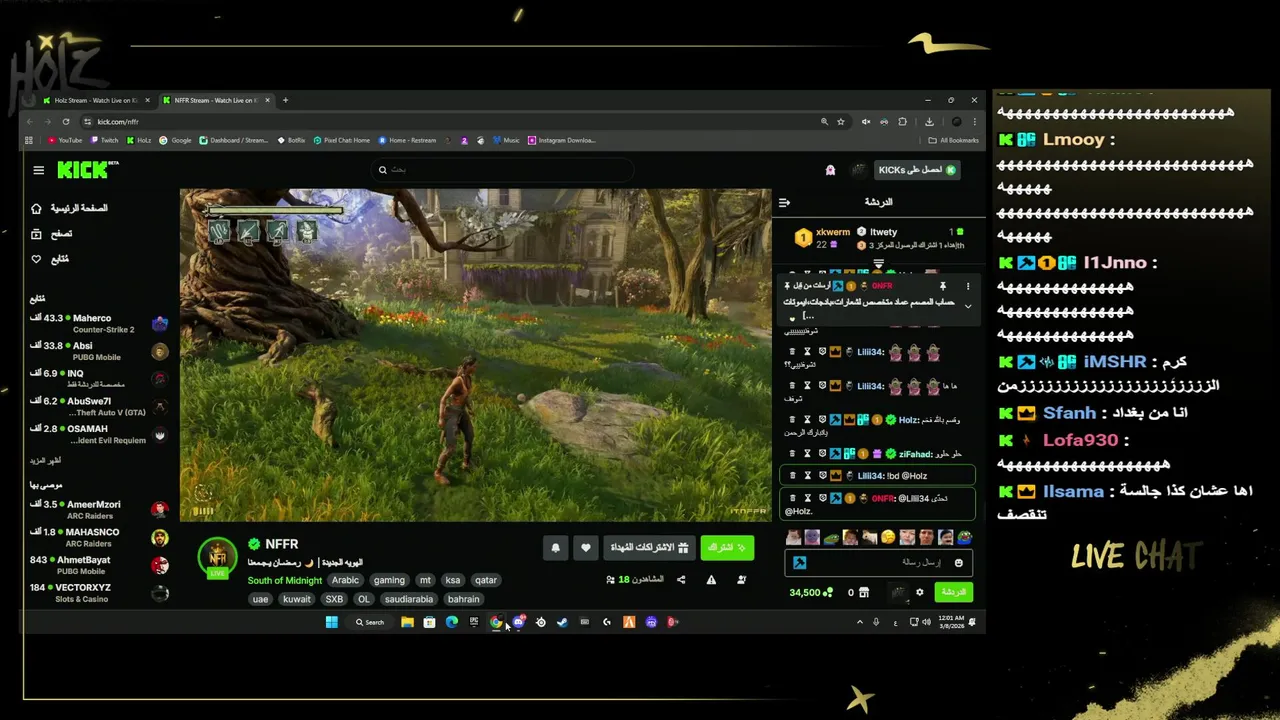Open the MAHASNCO recommended channel
Viewport: 1280px width, 720px height.
[x=100, y=537]
